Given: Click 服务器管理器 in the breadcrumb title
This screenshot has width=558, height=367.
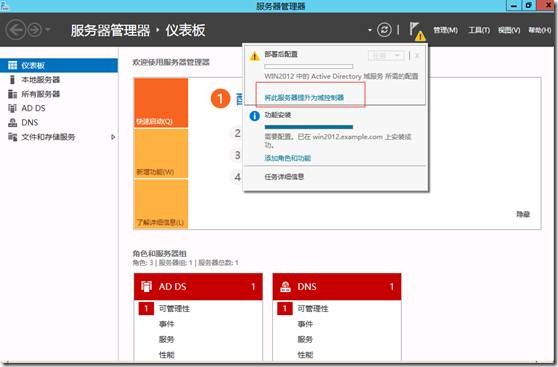Looking at the screenshot, I should 110,30.
